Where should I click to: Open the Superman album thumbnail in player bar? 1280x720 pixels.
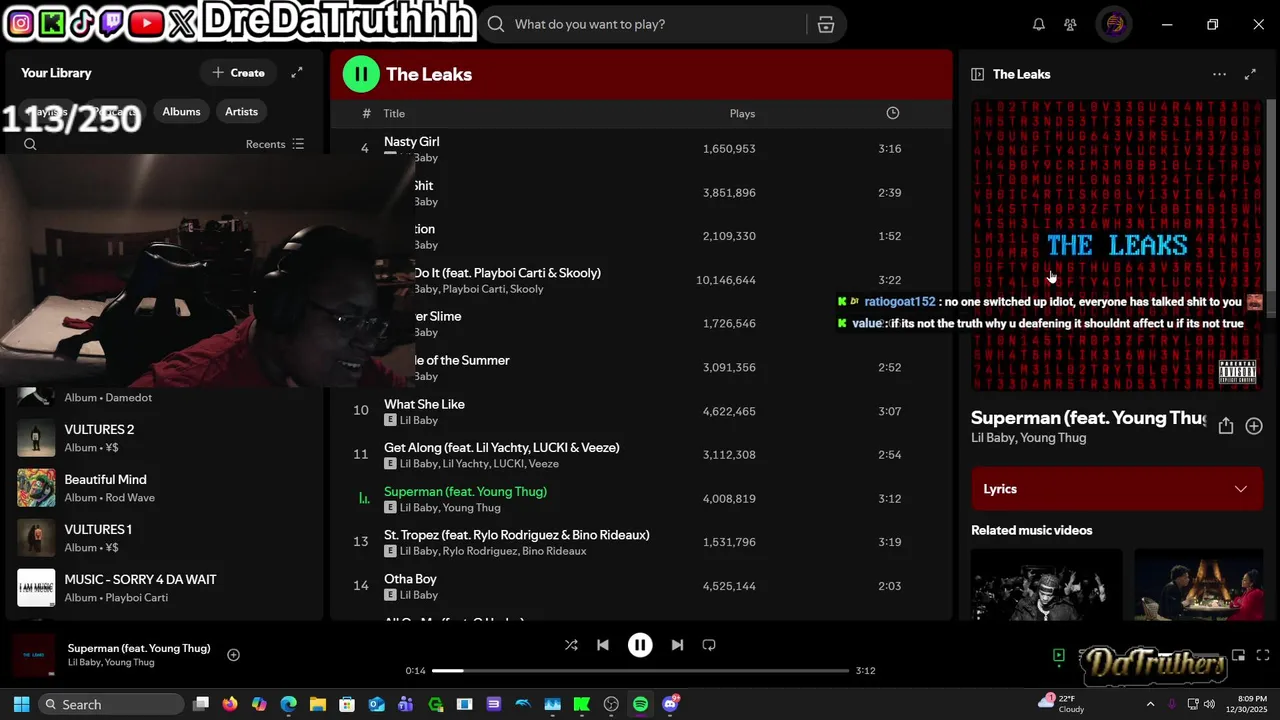point(33,655)
